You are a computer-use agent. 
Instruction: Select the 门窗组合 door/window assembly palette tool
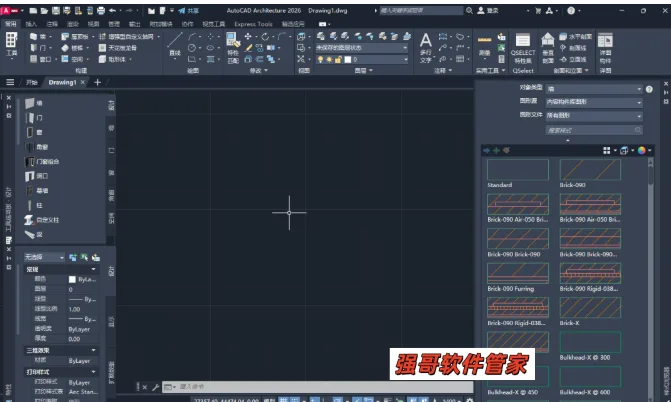42,162
